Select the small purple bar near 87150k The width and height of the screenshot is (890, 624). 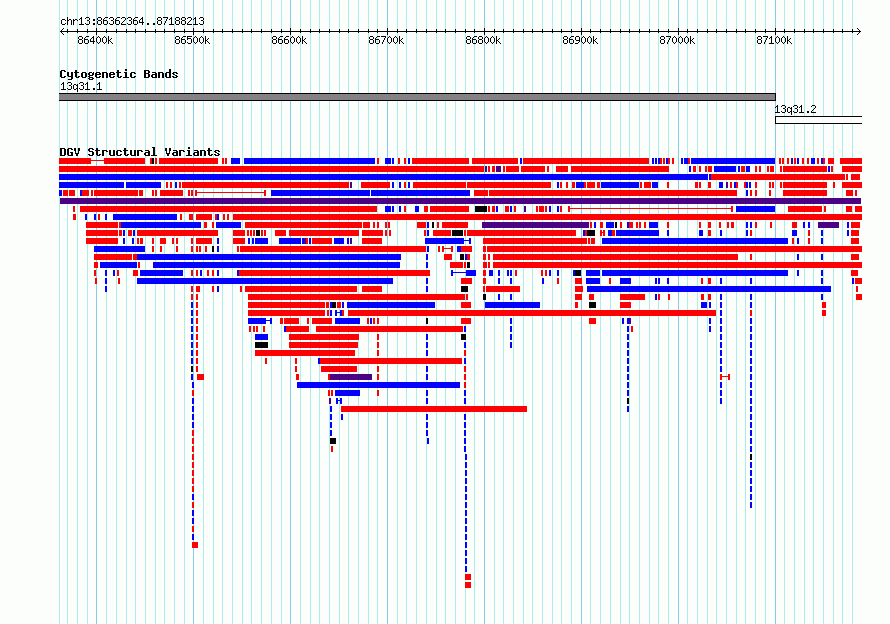829,225
